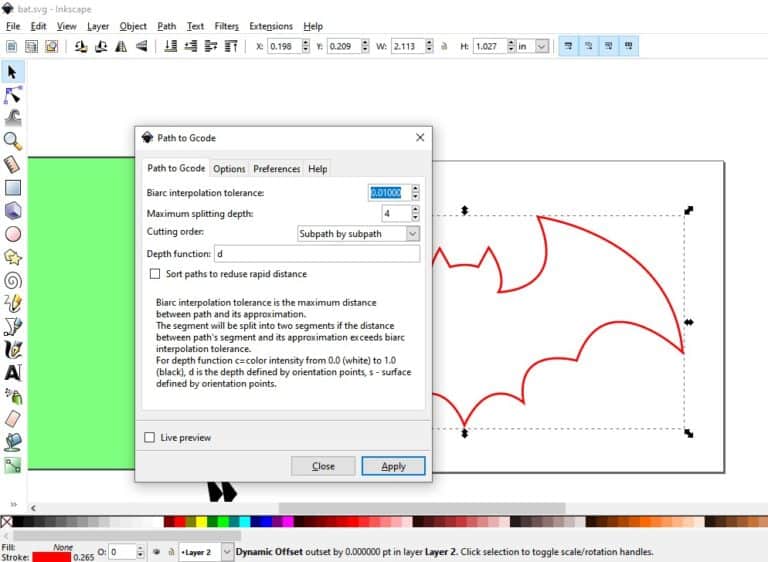Select the Tweak tool
Screen dimensions: 768x562
(x=12, y=118)
